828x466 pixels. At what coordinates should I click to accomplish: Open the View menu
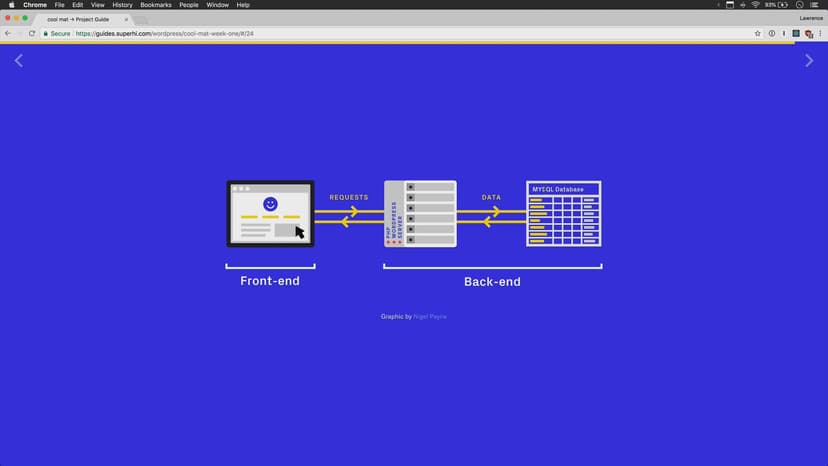coord(97,5)
